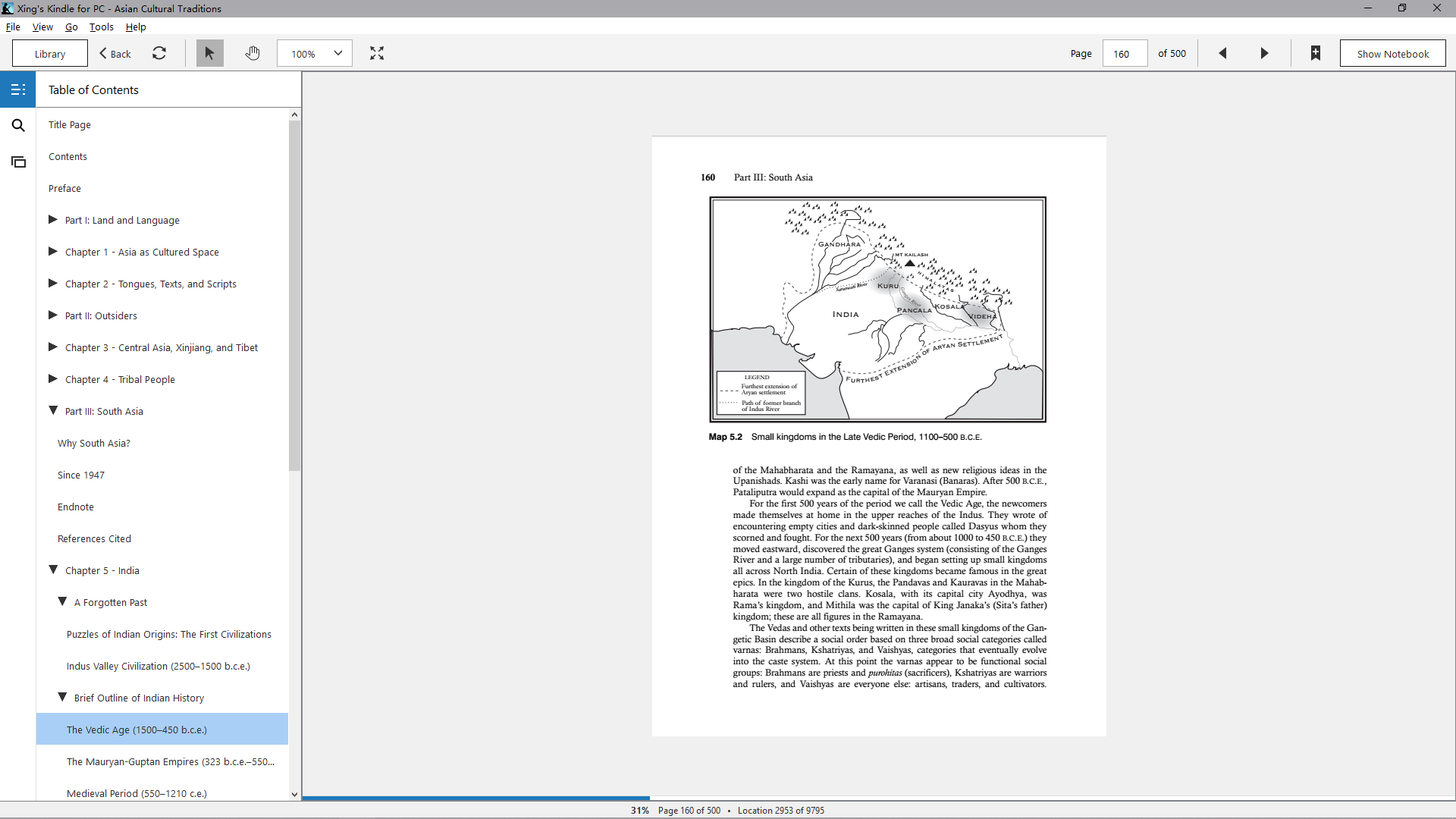The height and width of the screenshot is (819, 1456).
Task: Expand Chapter 1 - Asia as Cultured Space
Action: click(53, 252)
